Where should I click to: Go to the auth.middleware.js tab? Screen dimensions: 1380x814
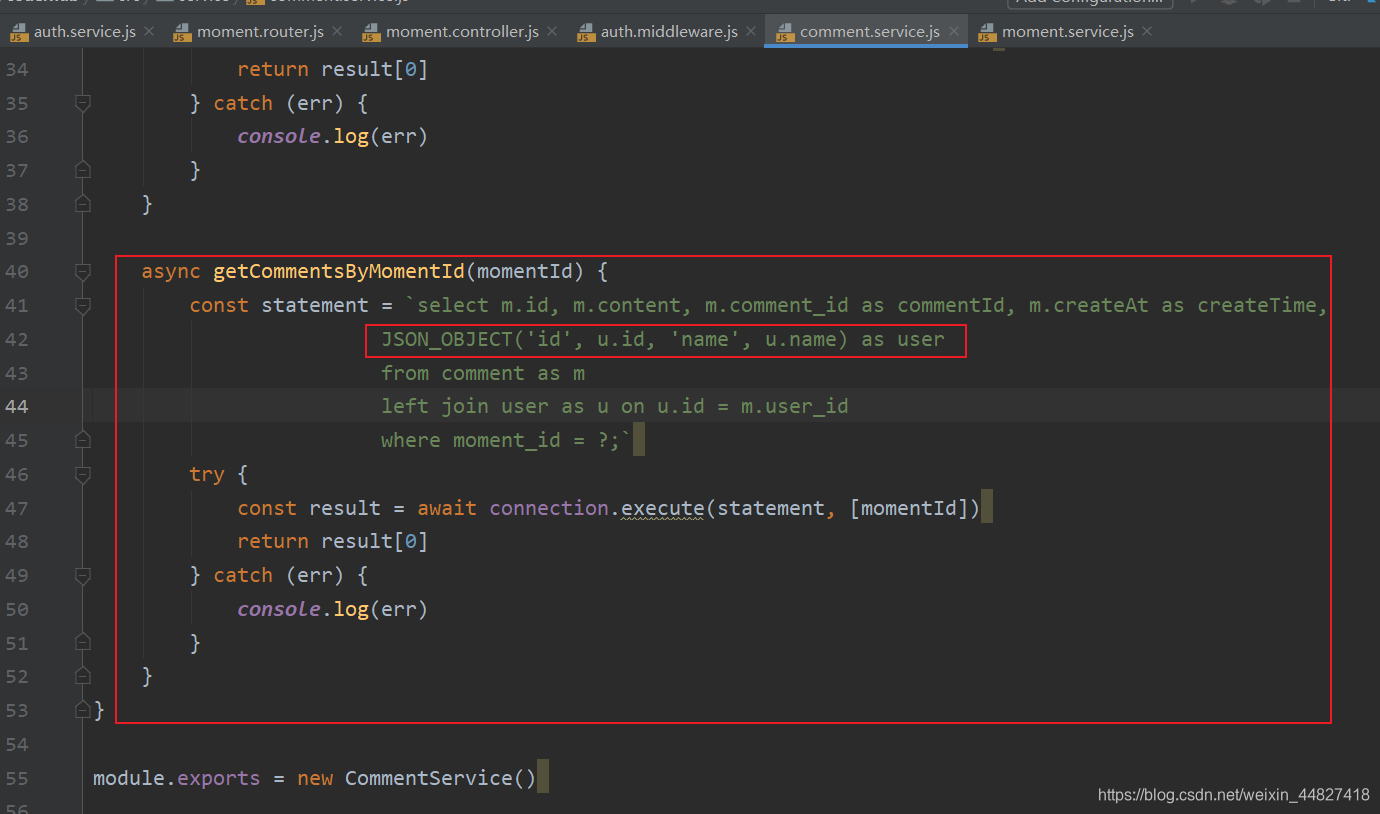point(669,32)
